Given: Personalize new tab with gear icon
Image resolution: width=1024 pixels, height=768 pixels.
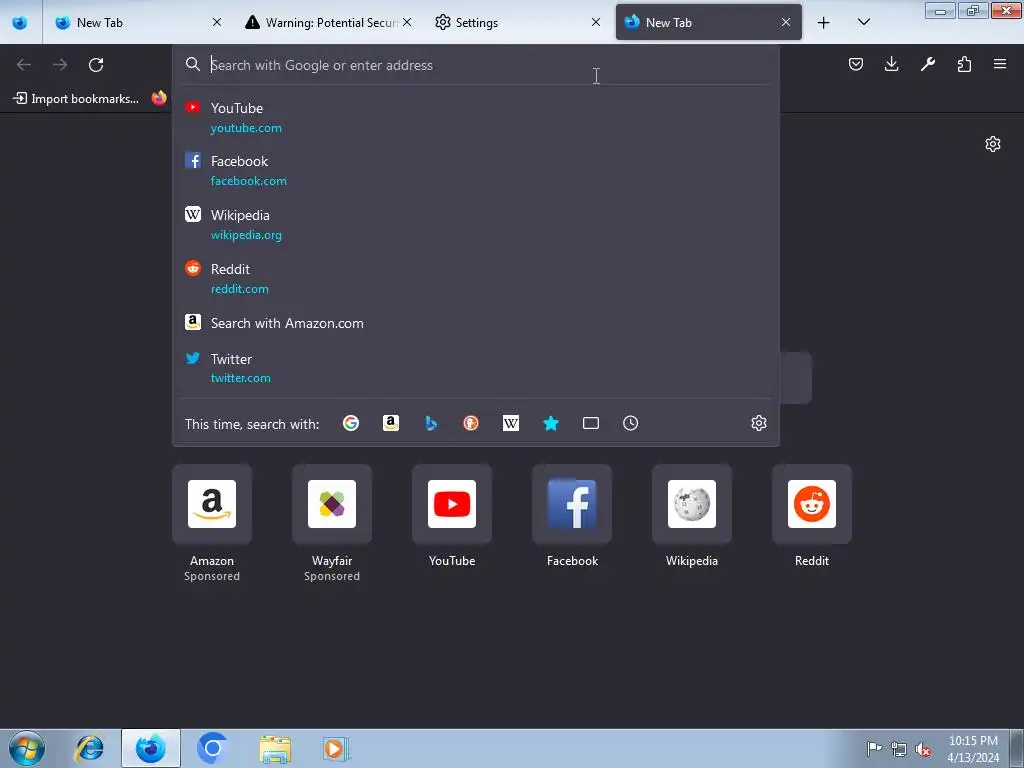Looking at the screenshot, I should coord(993,144).
